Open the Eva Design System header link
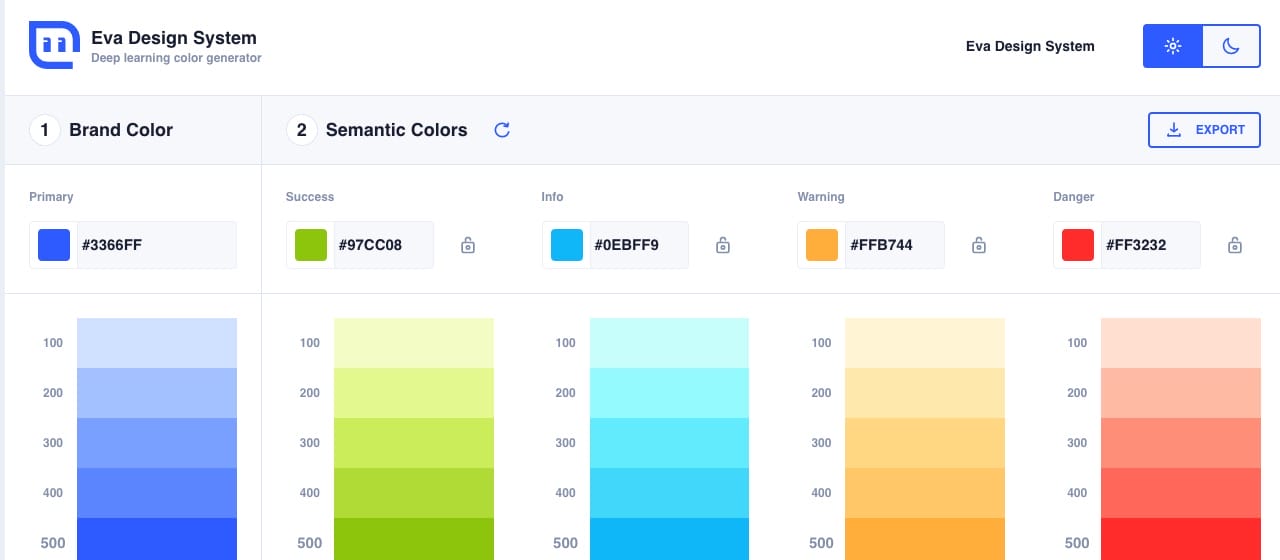This screenshot has height=560, width=1280. (1029, 46)
